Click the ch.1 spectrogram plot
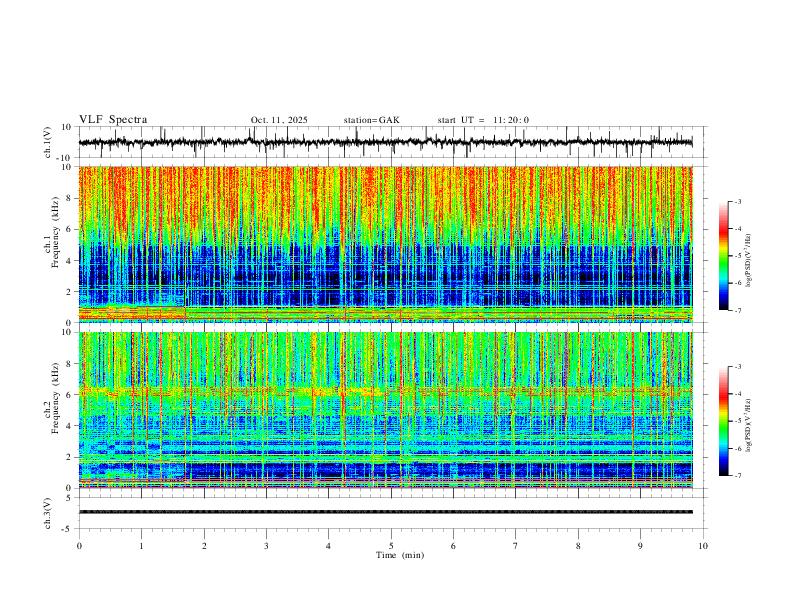Screen dimensions: 792x612 pos(385,244)
